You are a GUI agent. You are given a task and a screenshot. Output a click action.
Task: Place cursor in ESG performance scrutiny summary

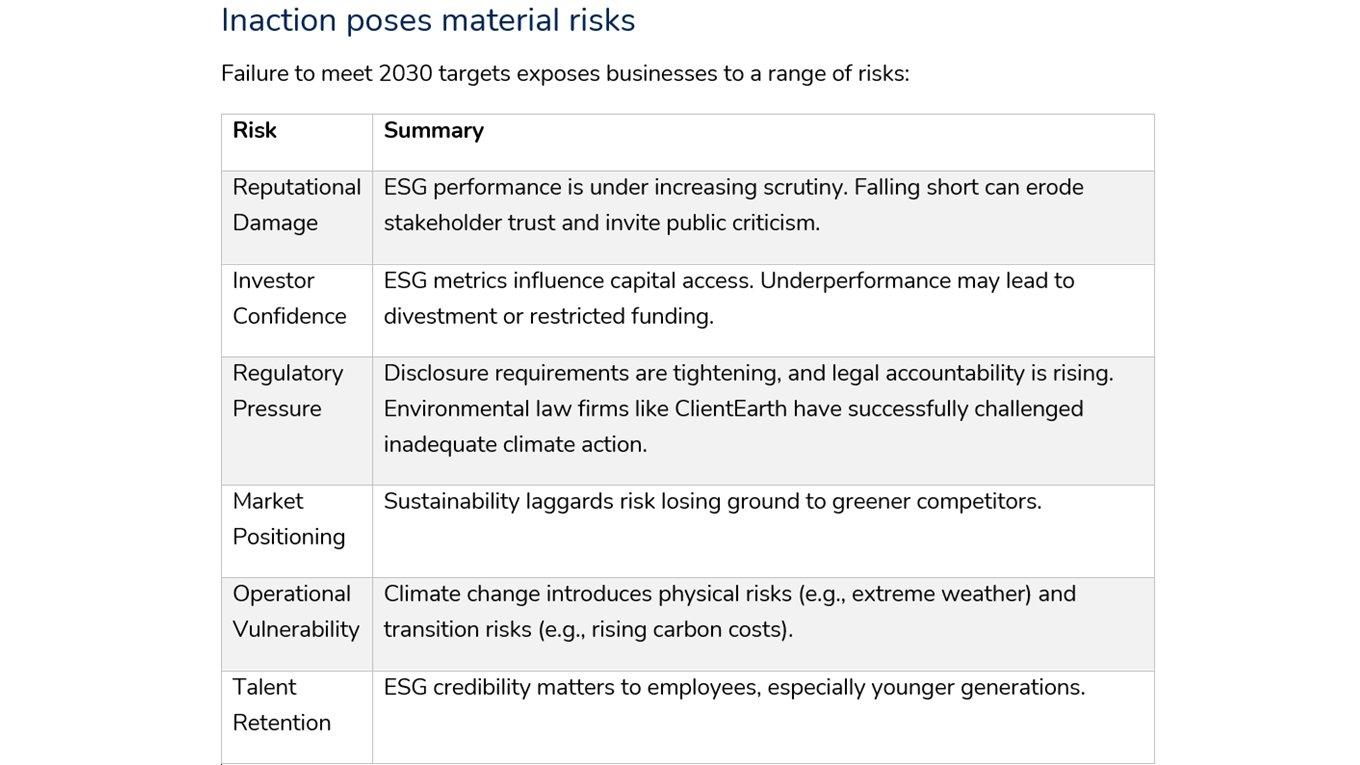click(x=733, y=188)
